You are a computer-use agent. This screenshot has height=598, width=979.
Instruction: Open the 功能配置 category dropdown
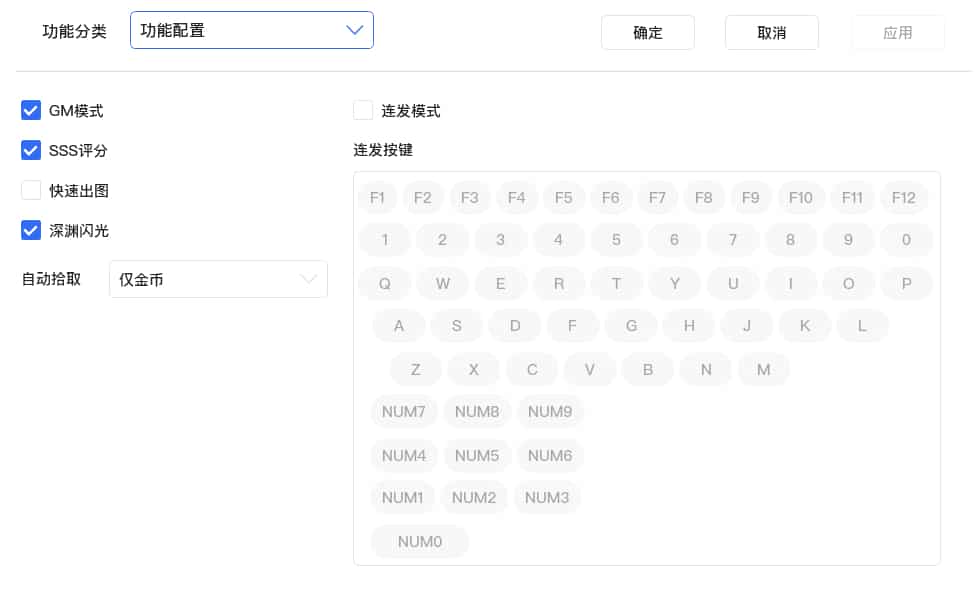tap(251, 31)
